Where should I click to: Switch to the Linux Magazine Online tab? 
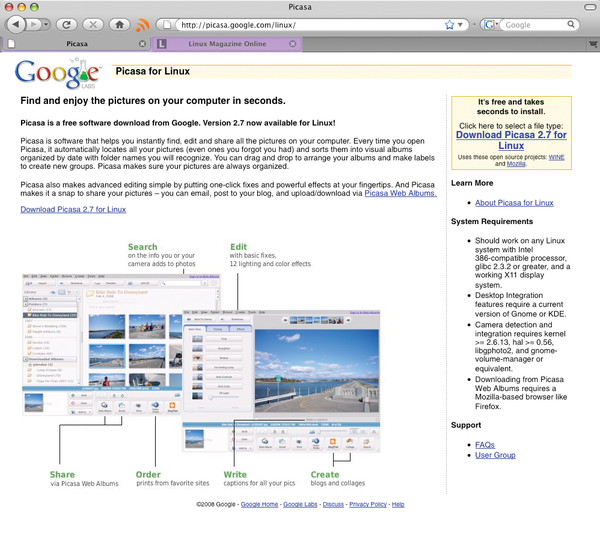(x=227, y=44)
